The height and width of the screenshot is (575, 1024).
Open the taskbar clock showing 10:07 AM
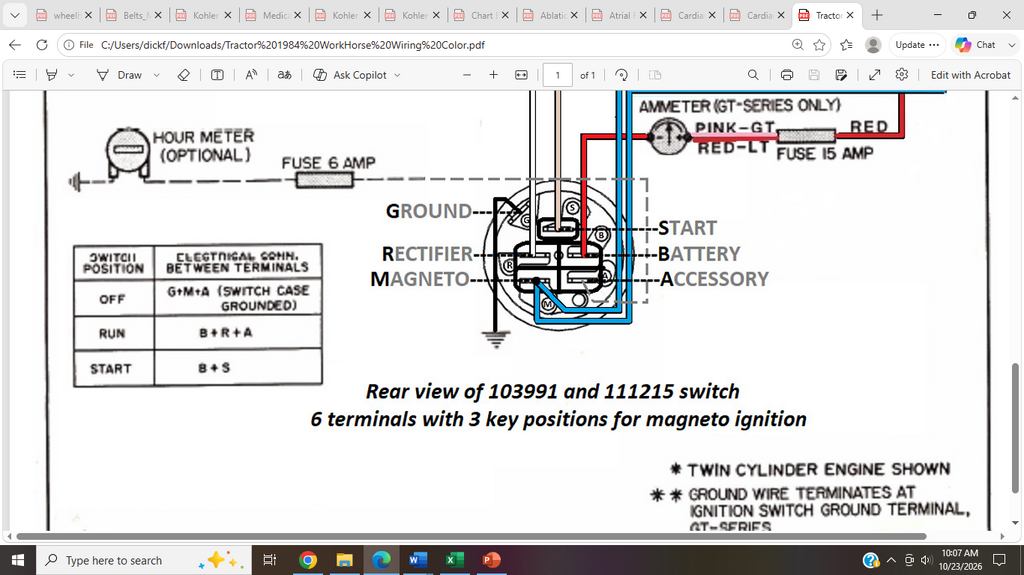click(960, 560)
